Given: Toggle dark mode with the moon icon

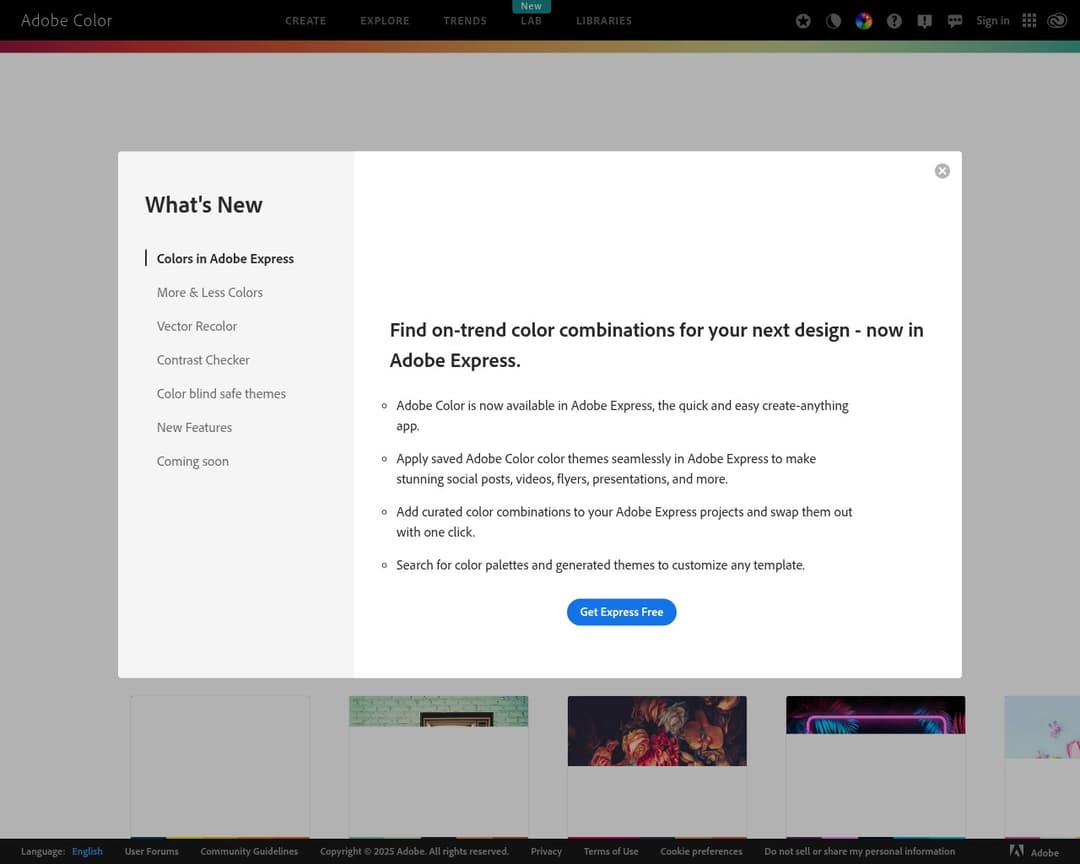Looking at the screenshot, I should (x=833, y=20).
